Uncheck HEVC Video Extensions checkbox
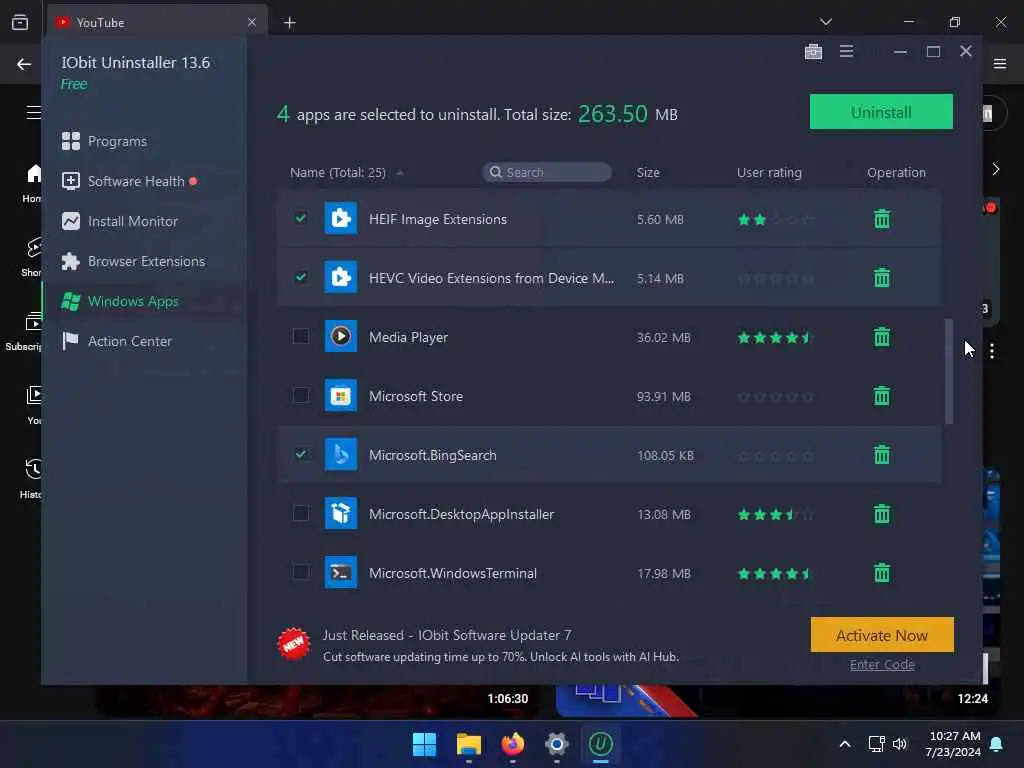Viewport: 1024px width, 768px height. tap(300, 277)
